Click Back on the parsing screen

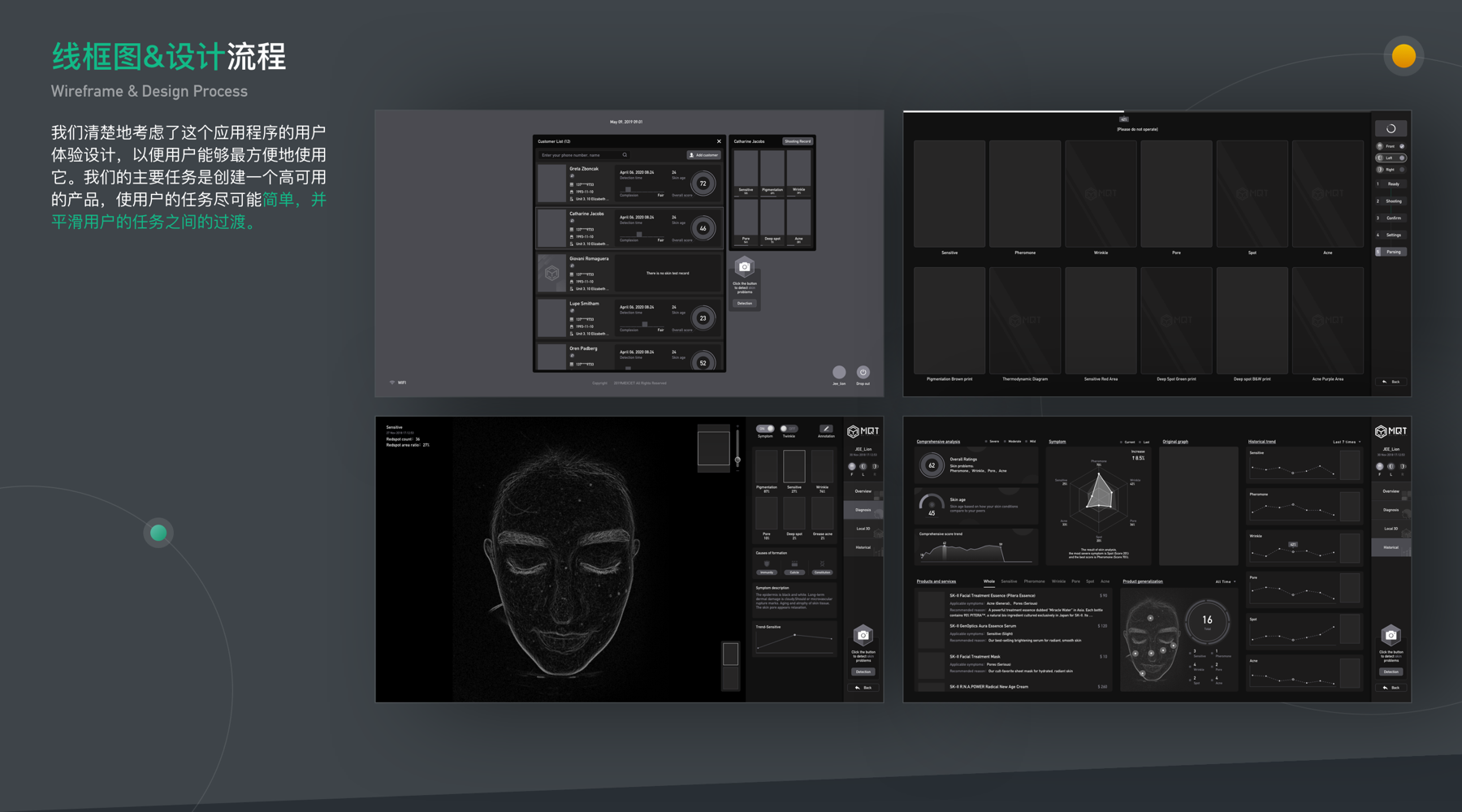coord(1391,382)
